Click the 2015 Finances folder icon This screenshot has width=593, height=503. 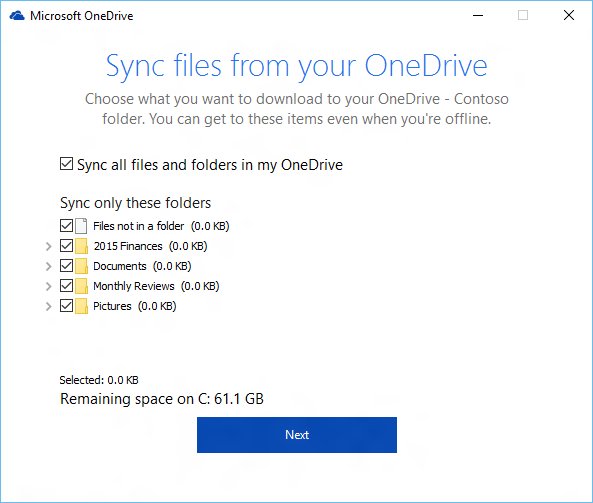coord(81,246)
